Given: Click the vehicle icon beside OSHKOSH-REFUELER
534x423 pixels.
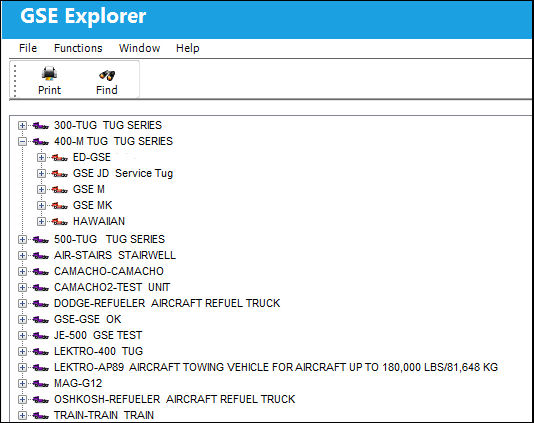Looking at the screenshot, I should (41, 400).
